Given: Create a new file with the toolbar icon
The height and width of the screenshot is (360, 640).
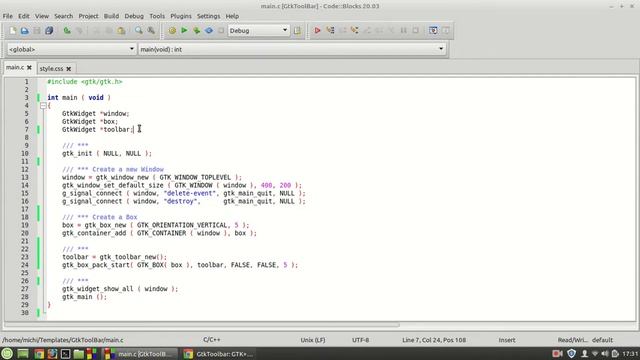Looking at the screenshot, I should (x=12, y=31).
